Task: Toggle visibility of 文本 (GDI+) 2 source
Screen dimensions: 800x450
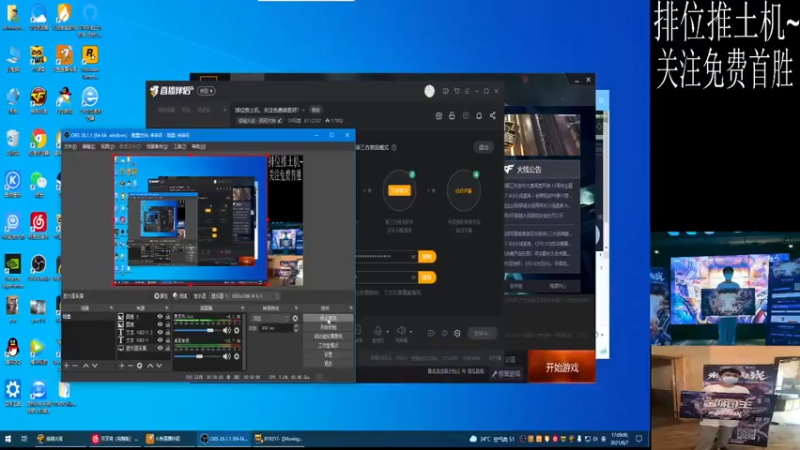Action: (160, 332)
